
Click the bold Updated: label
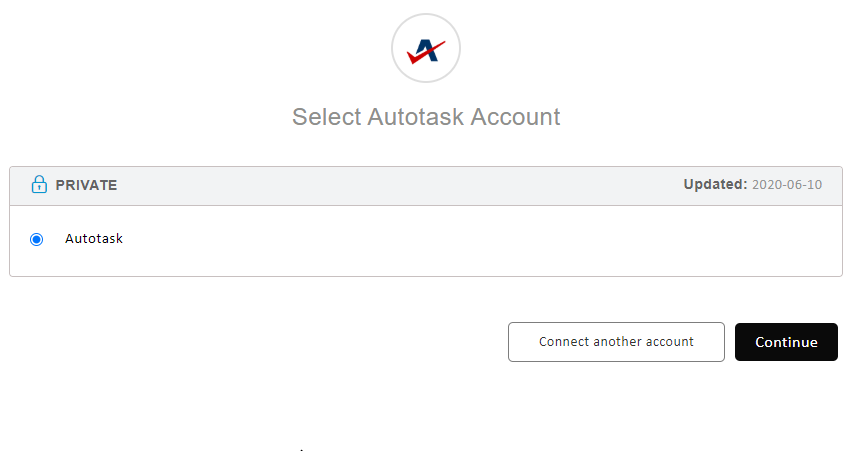click(715, 185)
